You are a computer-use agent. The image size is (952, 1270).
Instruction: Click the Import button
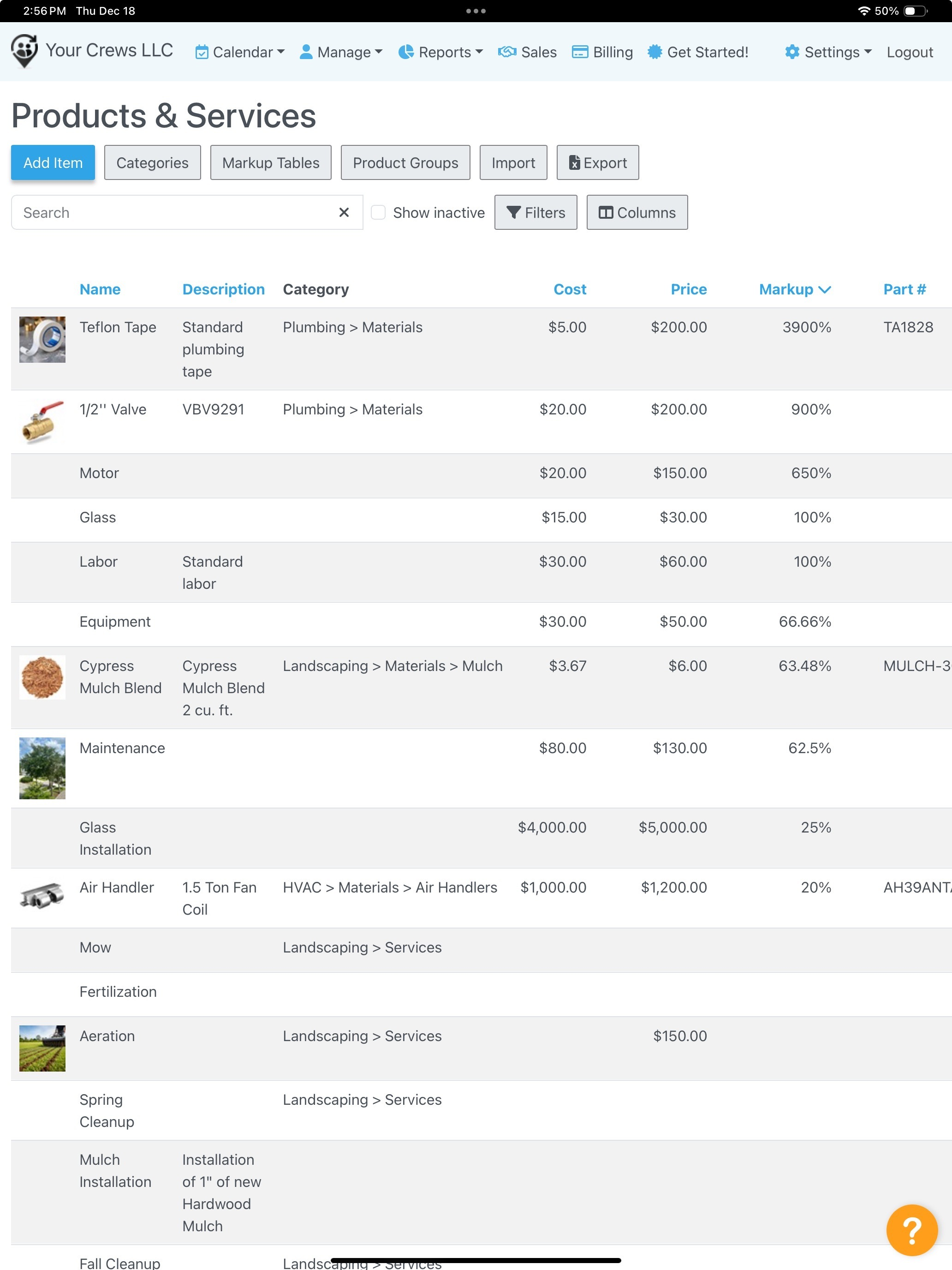[x=513, y=162]
